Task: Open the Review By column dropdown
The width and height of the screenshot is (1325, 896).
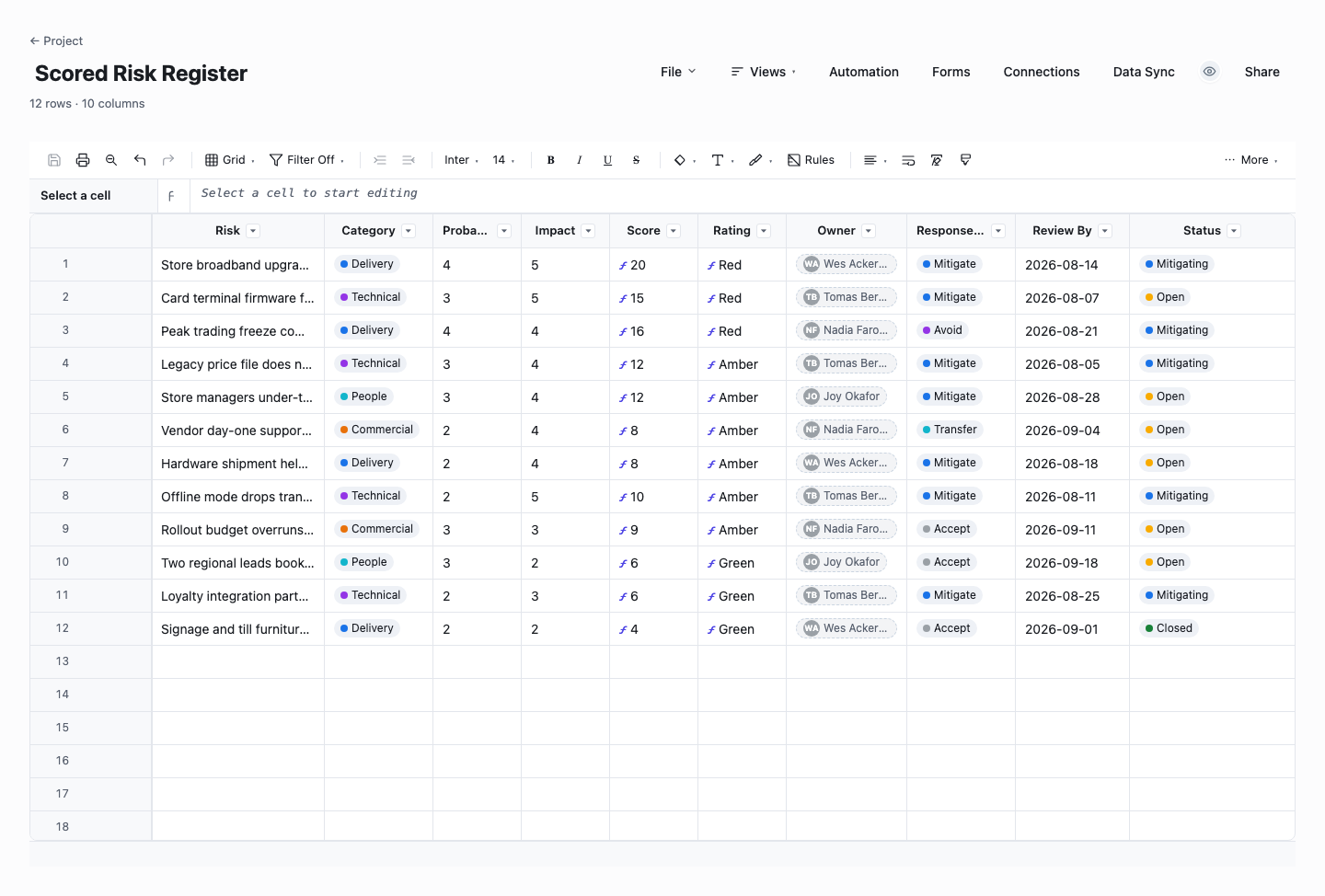Action: pos(1105,231)
